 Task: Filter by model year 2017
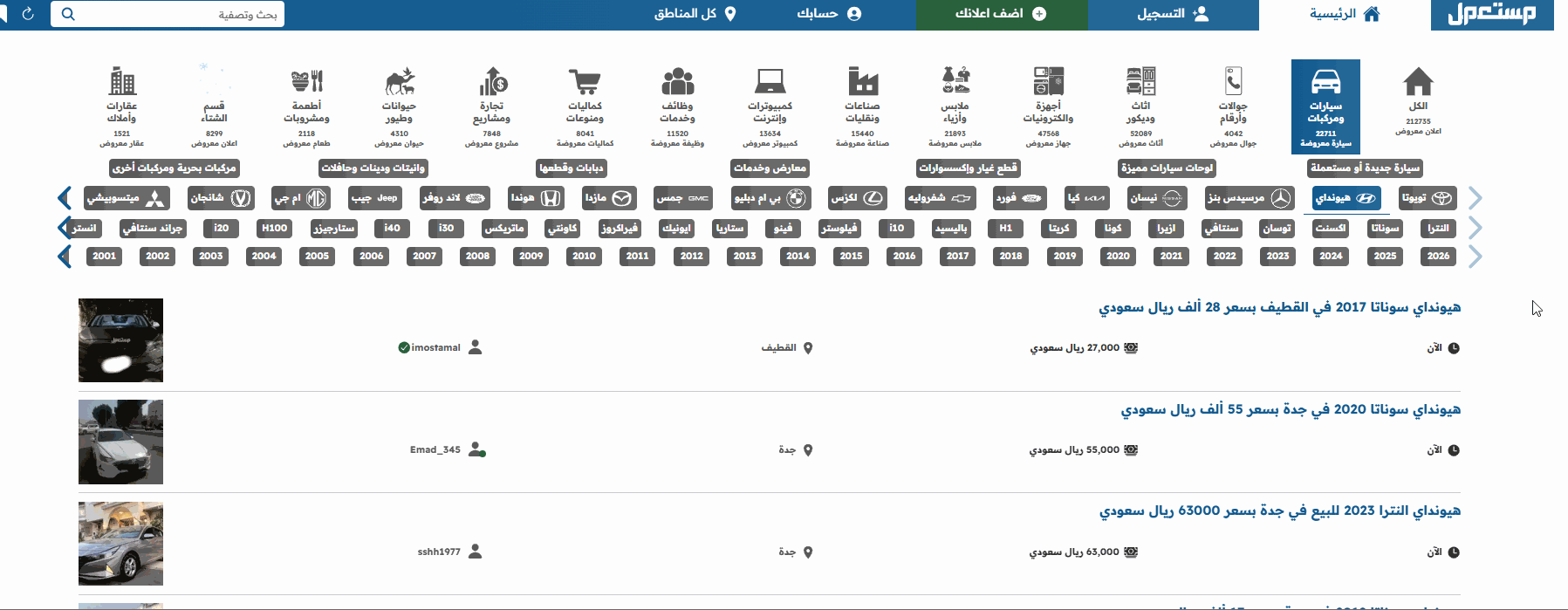click(x=957, y=256)
